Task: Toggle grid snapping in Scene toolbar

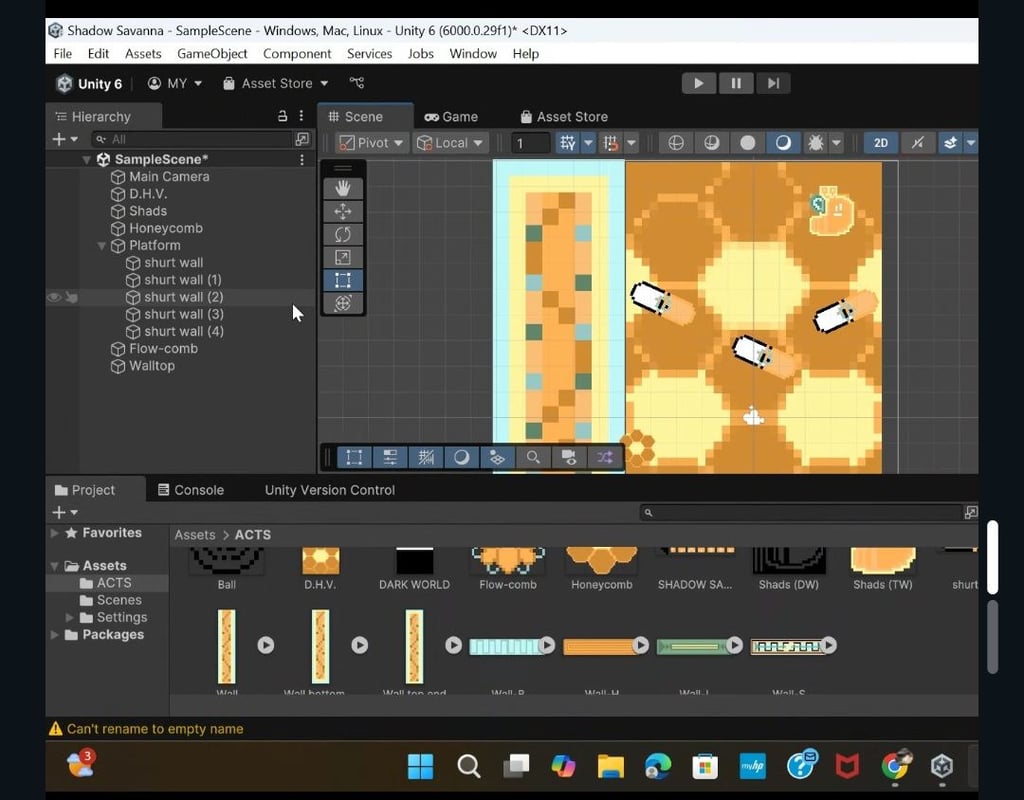Action: point(611,143)
